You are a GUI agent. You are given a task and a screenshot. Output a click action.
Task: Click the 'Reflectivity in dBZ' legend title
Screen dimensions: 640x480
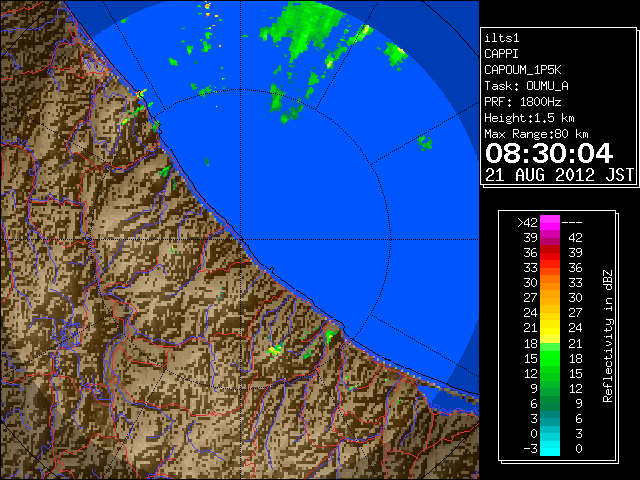[608, 336]
